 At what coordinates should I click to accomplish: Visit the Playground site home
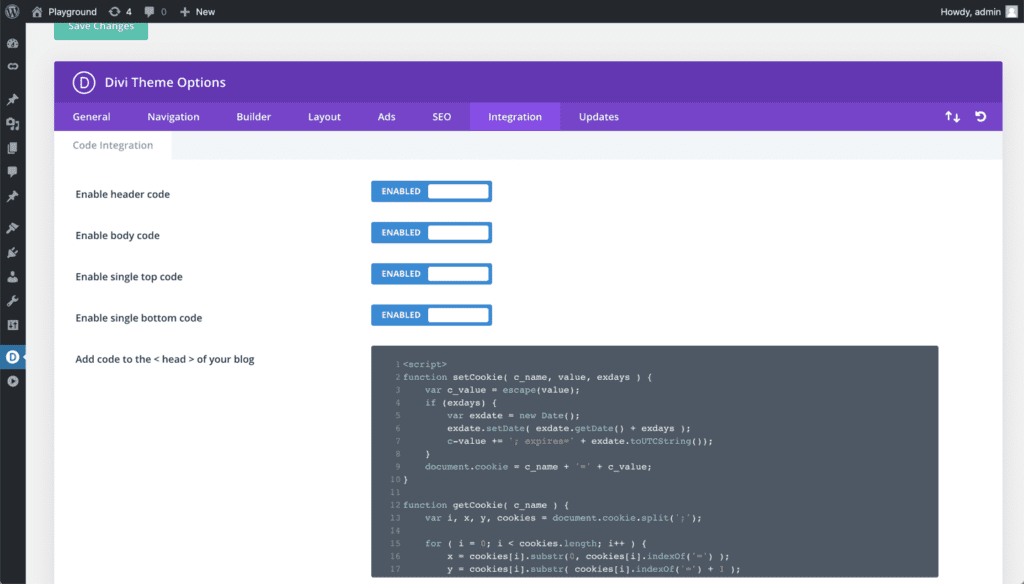[64, 12]
